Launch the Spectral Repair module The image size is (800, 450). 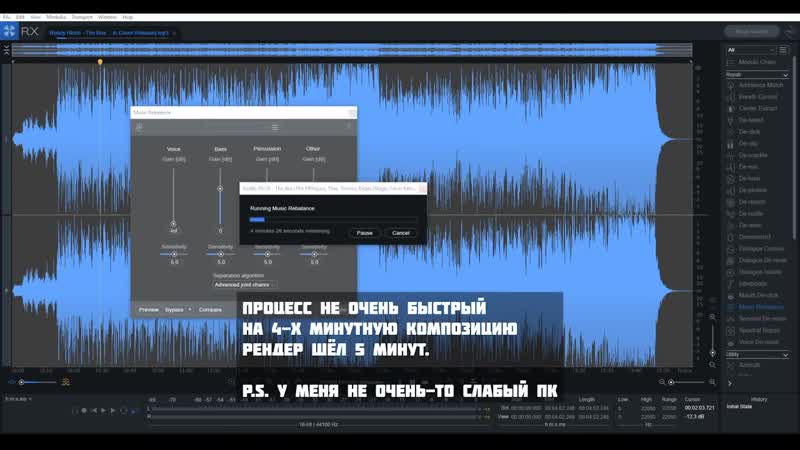tap(759, 330)
